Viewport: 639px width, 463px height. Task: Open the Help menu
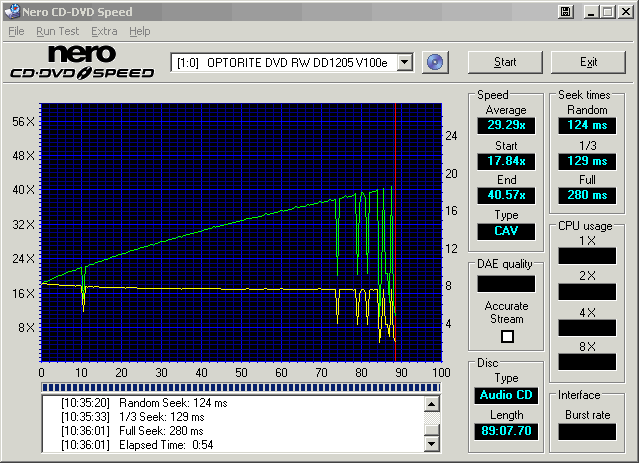pyautogui.click(x=140, y=31)
